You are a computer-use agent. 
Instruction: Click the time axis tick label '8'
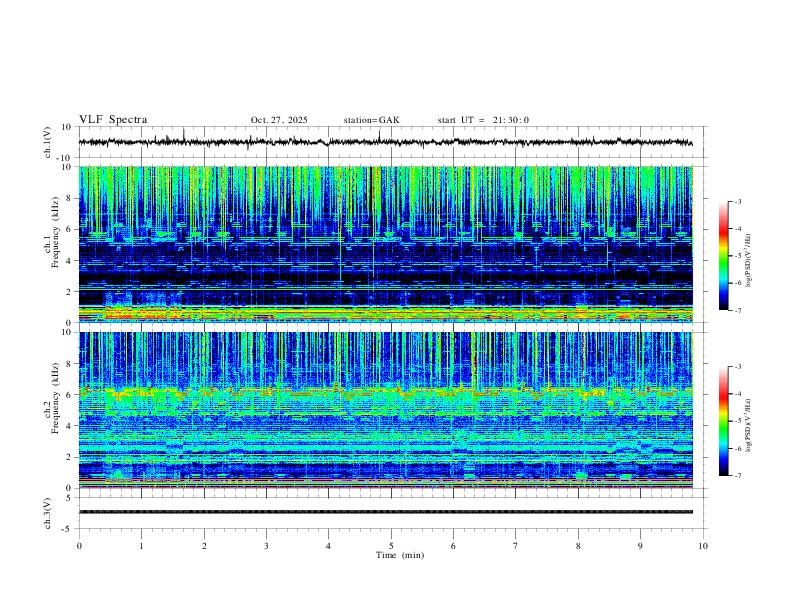[x=578, y=546]
